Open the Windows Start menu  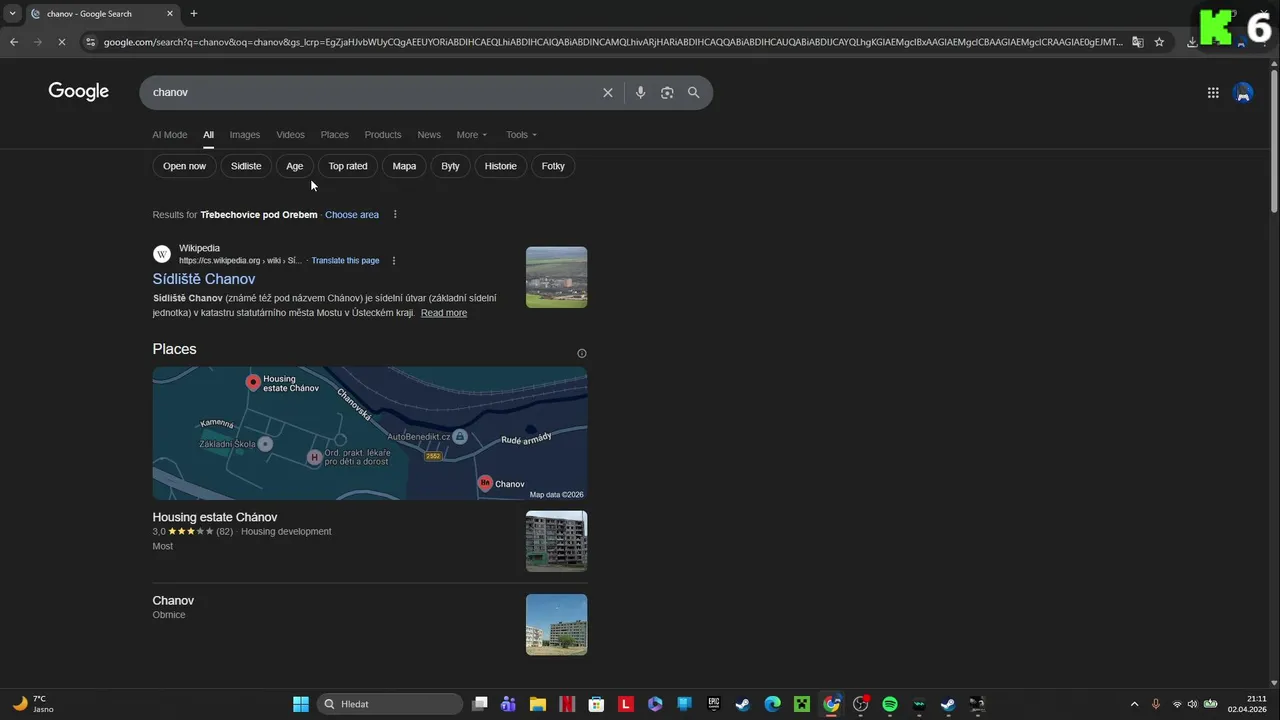[301, 704]
